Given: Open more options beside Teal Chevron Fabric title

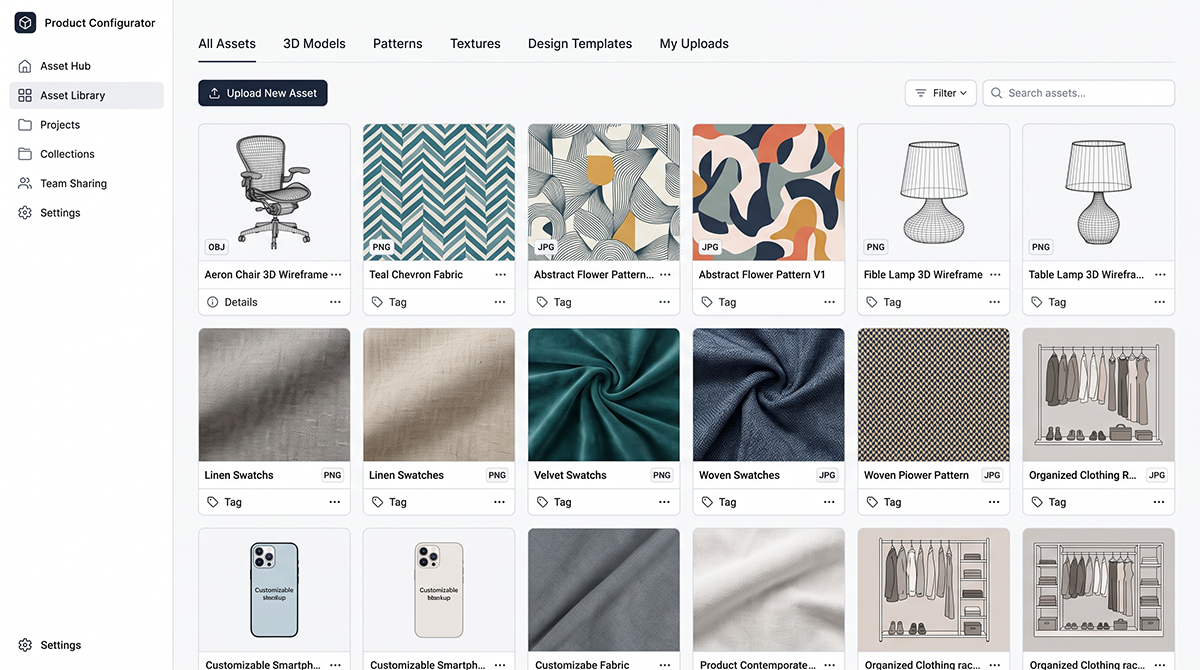Looking at the screenshot, I should tap(501, 275).
